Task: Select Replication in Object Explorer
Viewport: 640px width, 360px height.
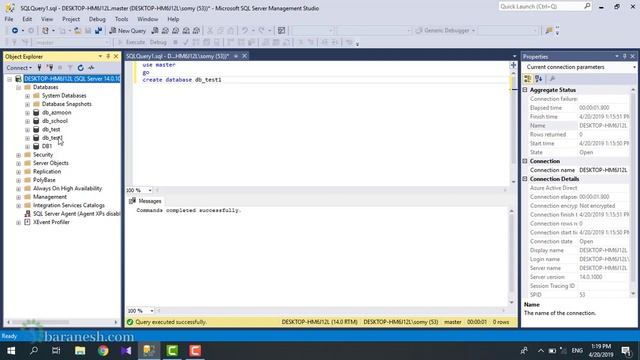Action: coord(47,171)
